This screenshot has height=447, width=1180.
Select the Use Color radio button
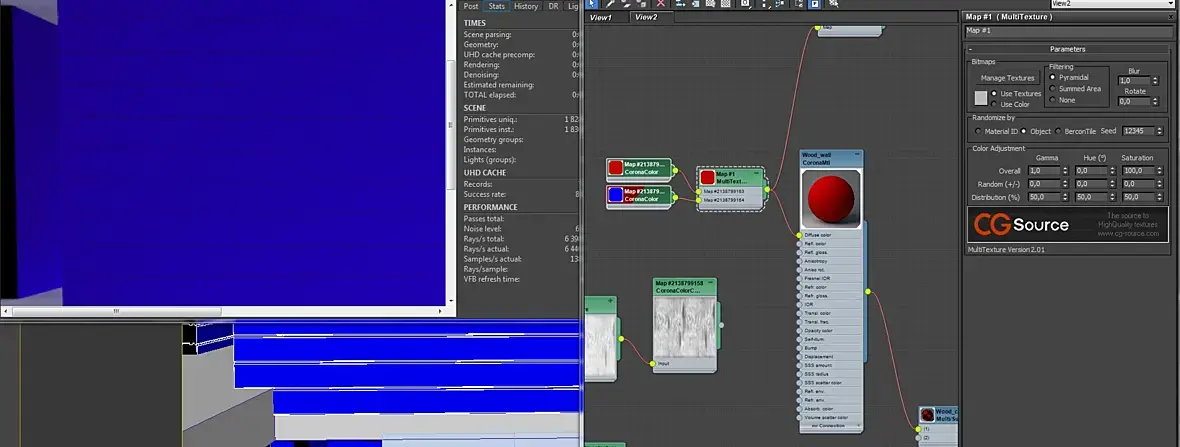coord(995,104)
